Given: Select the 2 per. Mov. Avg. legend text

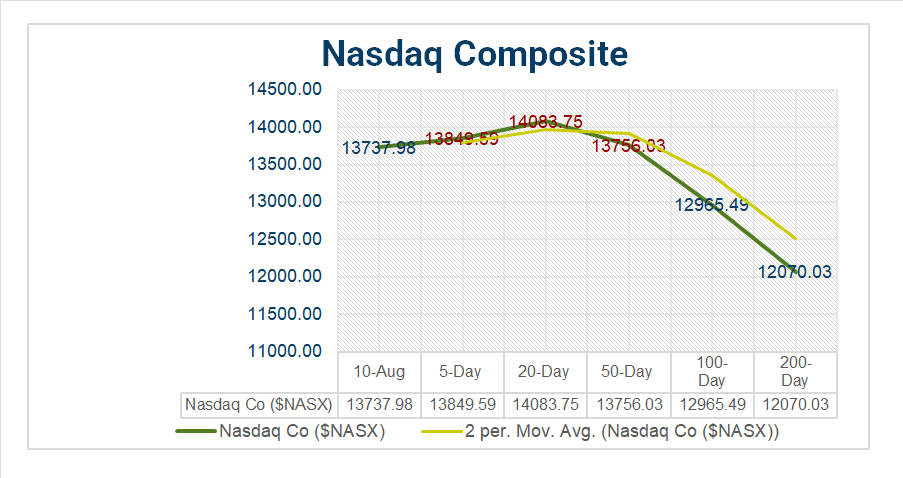Looking at the screenshot, I should click(x=622, y=432).
